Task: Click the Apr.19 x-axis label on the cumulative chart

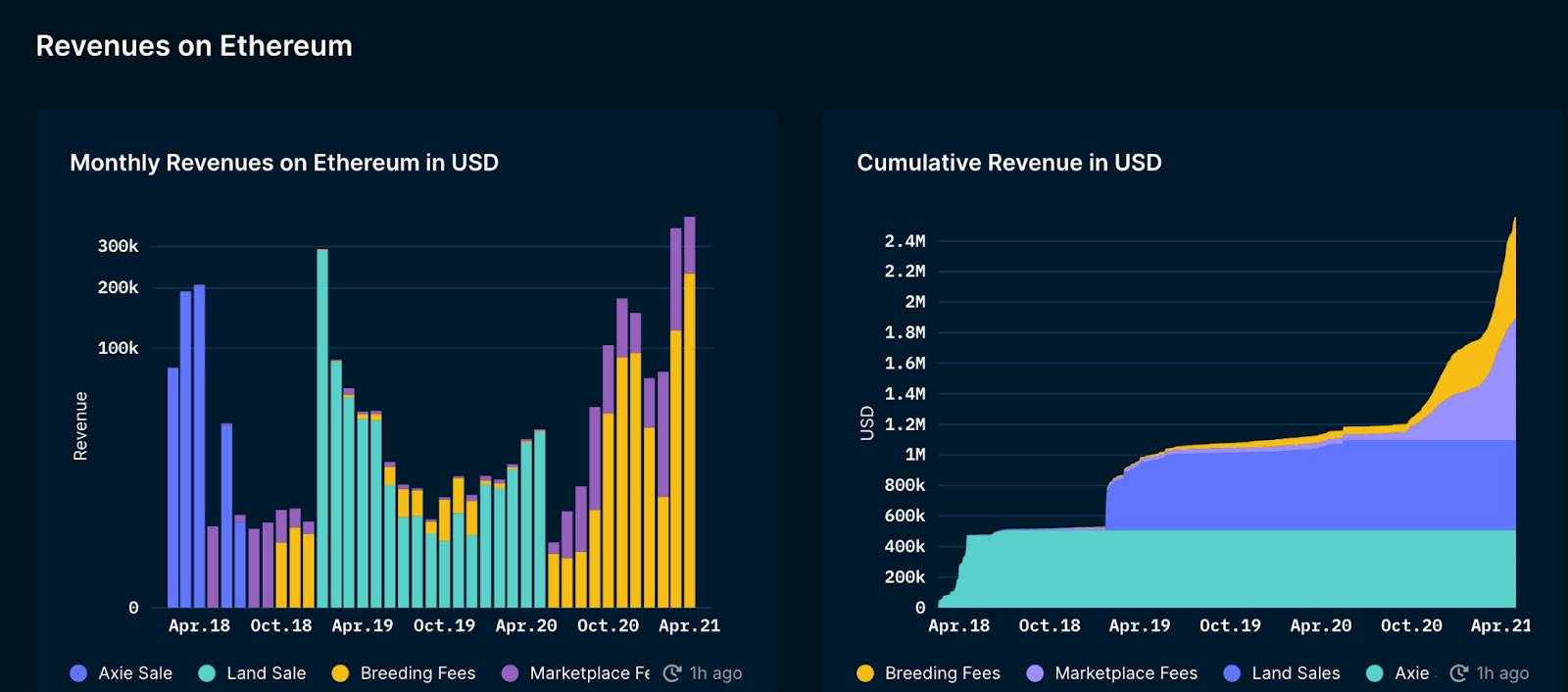Action: [1140, 625]
